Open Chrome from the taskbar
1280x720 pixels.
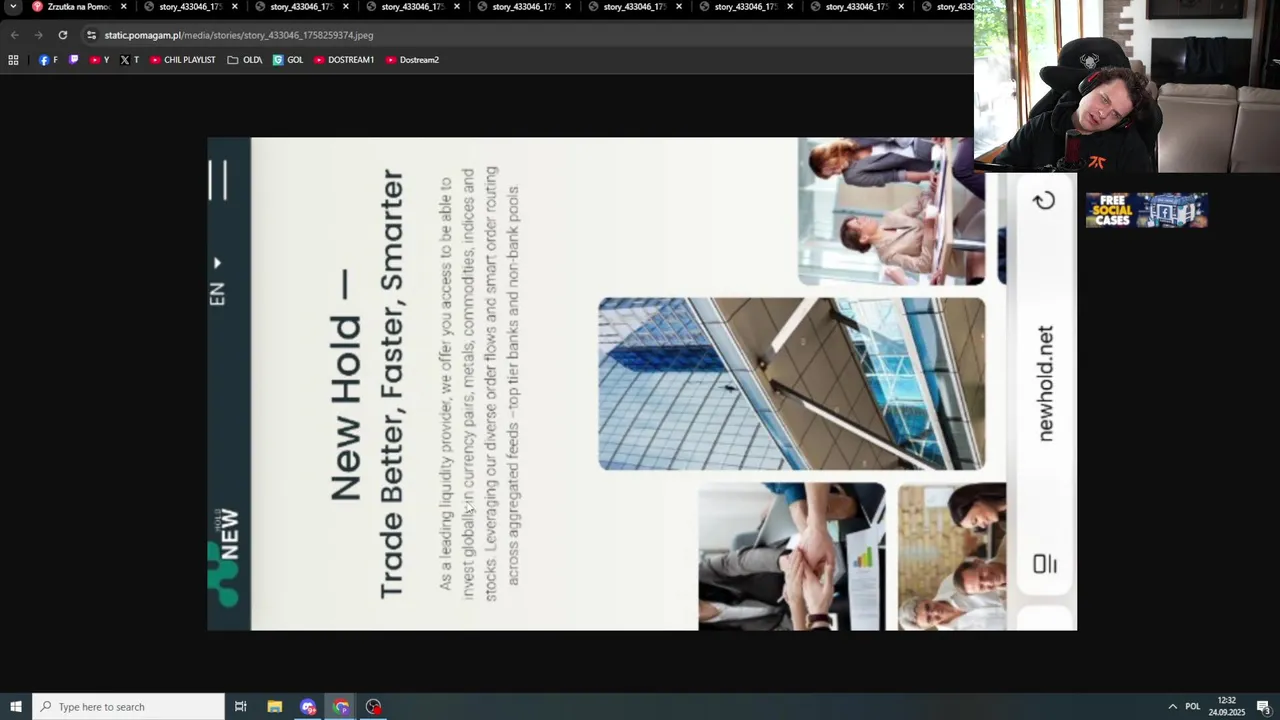click(341, 707)
